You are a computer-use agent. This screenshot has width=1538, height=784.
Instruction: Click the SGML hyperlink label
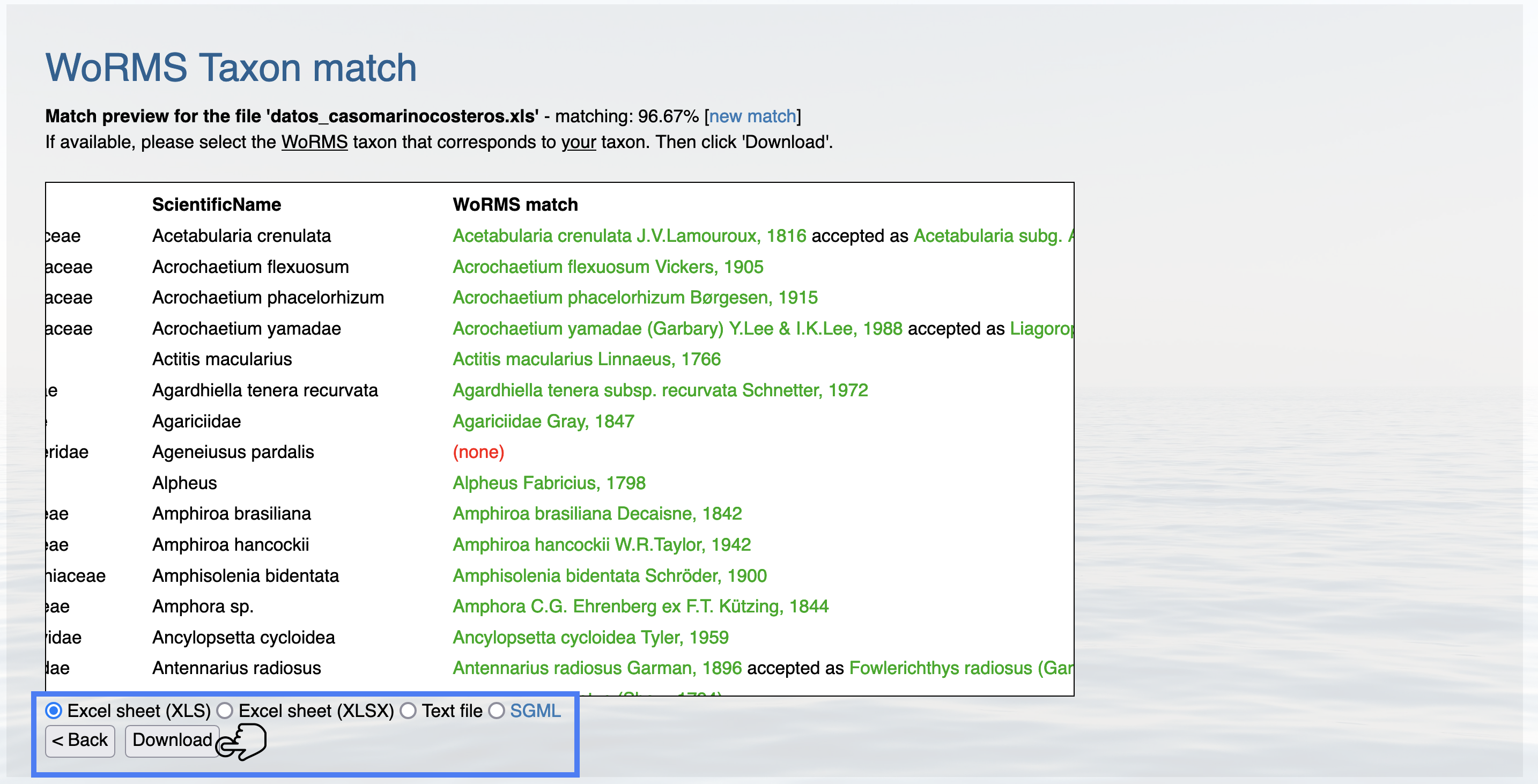point(535,711)
